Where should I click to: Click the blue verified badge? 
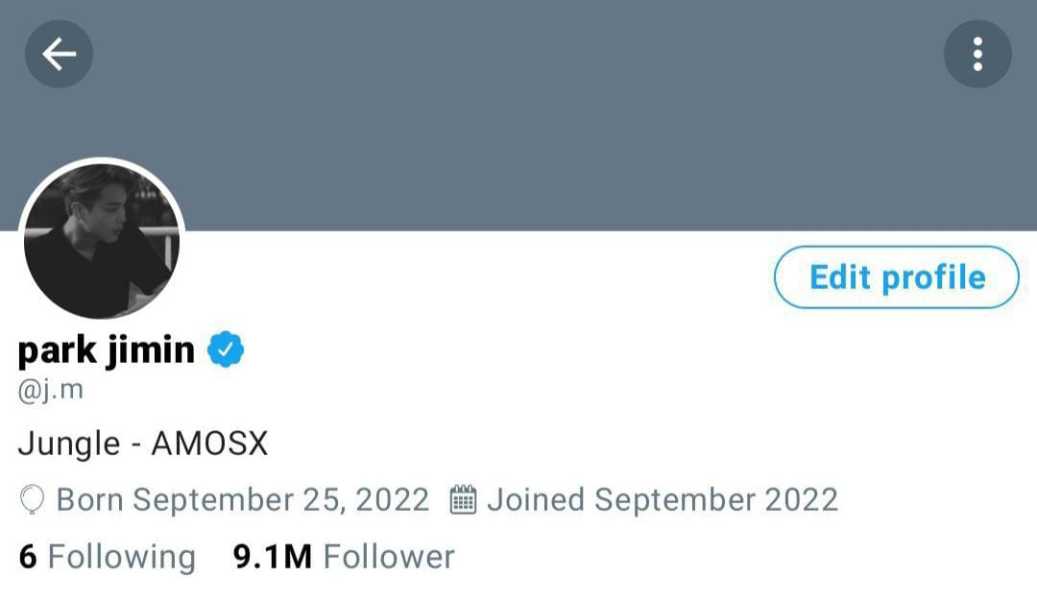point(226,349)
